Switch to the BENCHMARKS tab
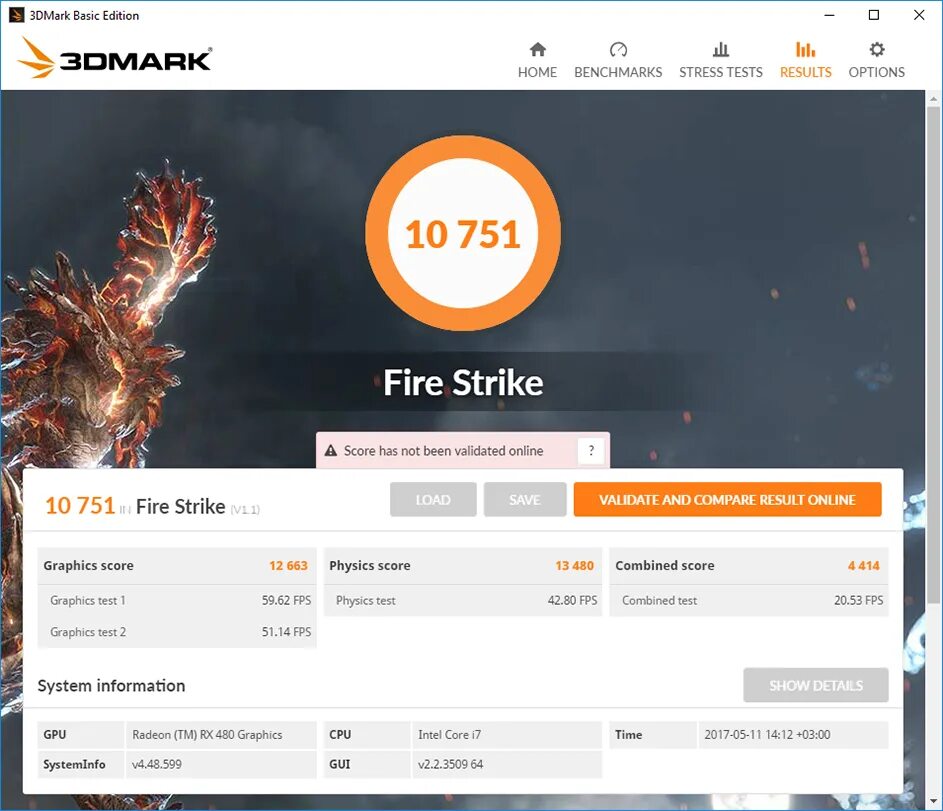The image size is (943, 811). point(618,60)
